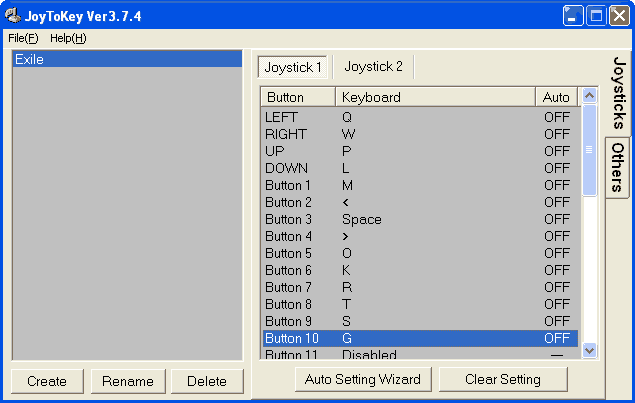Click the Clear Setting button
Viewport: 635px width, 403px height.
(503, 380)
